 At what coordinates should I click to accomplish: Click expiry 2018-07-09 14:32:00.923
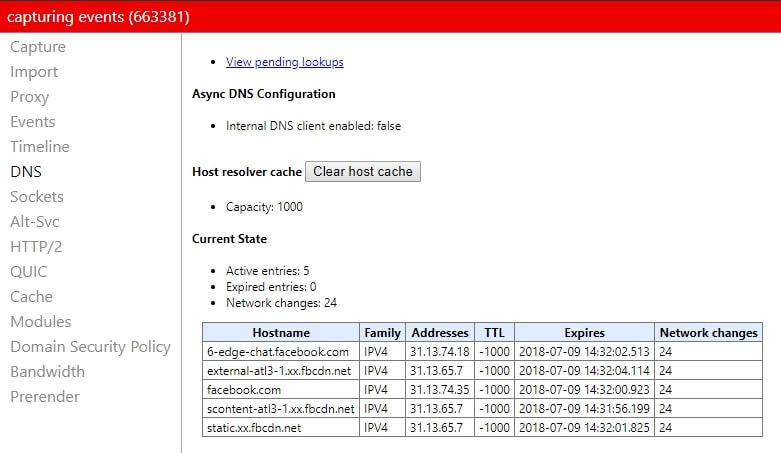click(584, 390)
